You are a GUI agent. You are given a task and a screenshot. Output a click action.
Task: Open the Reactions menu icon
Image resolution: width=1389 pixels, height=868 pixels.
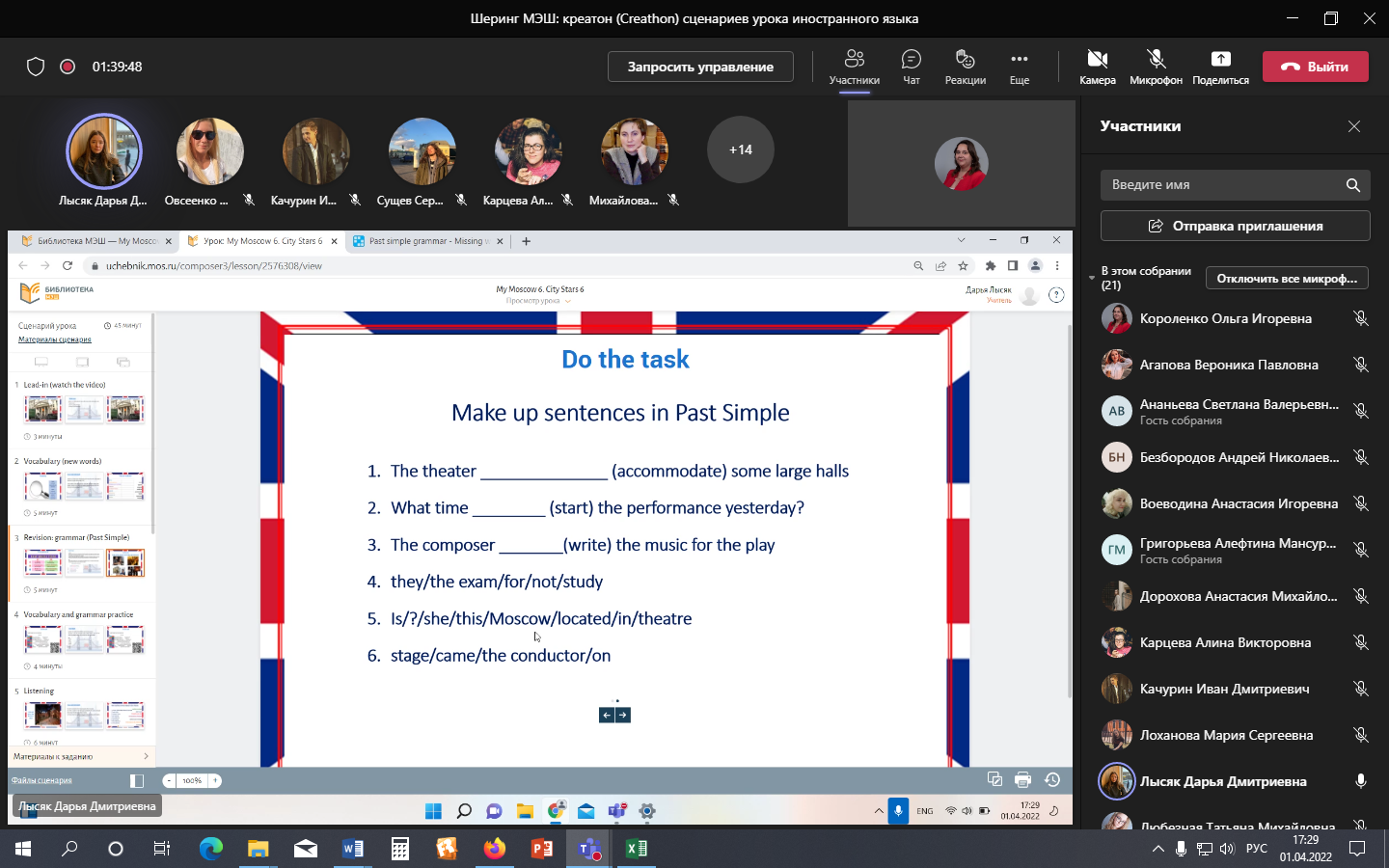[x=965, y=61]
